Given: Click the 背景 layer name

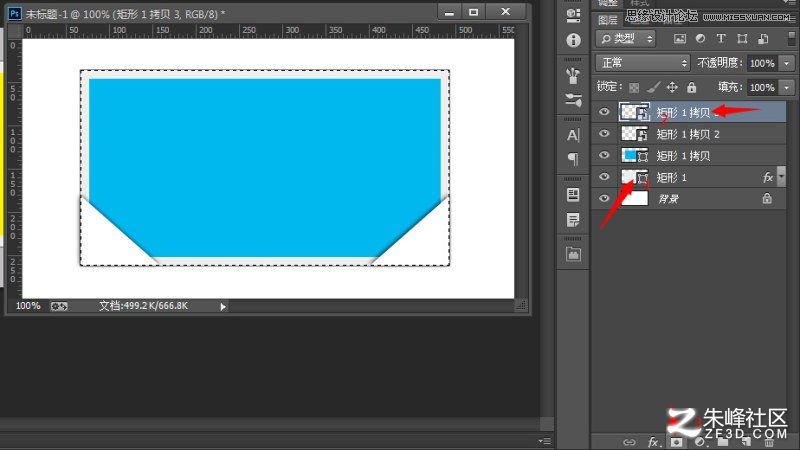Looking at the screenshot, I should coord(668,199).
